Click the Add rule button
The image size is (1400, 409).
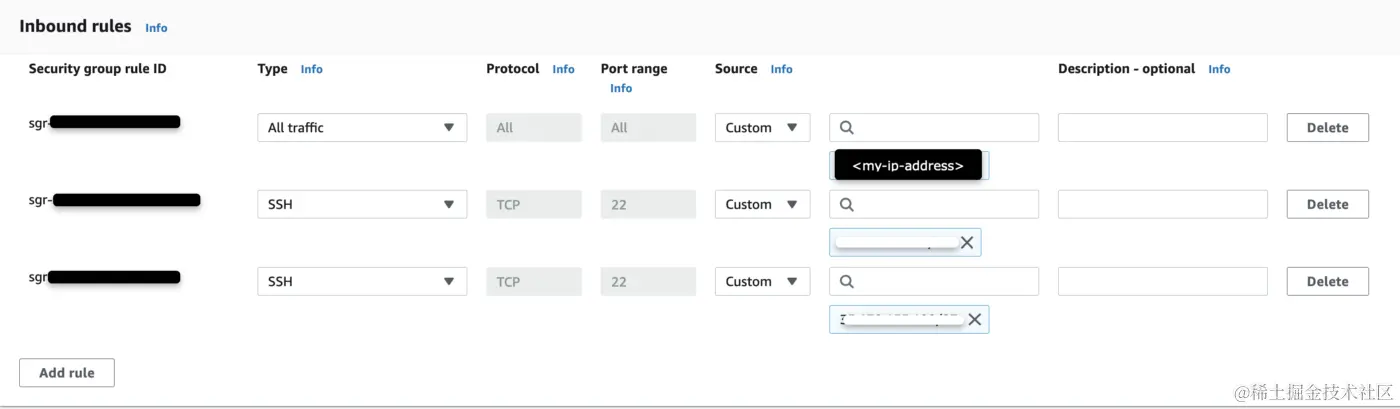pos(67,373)
